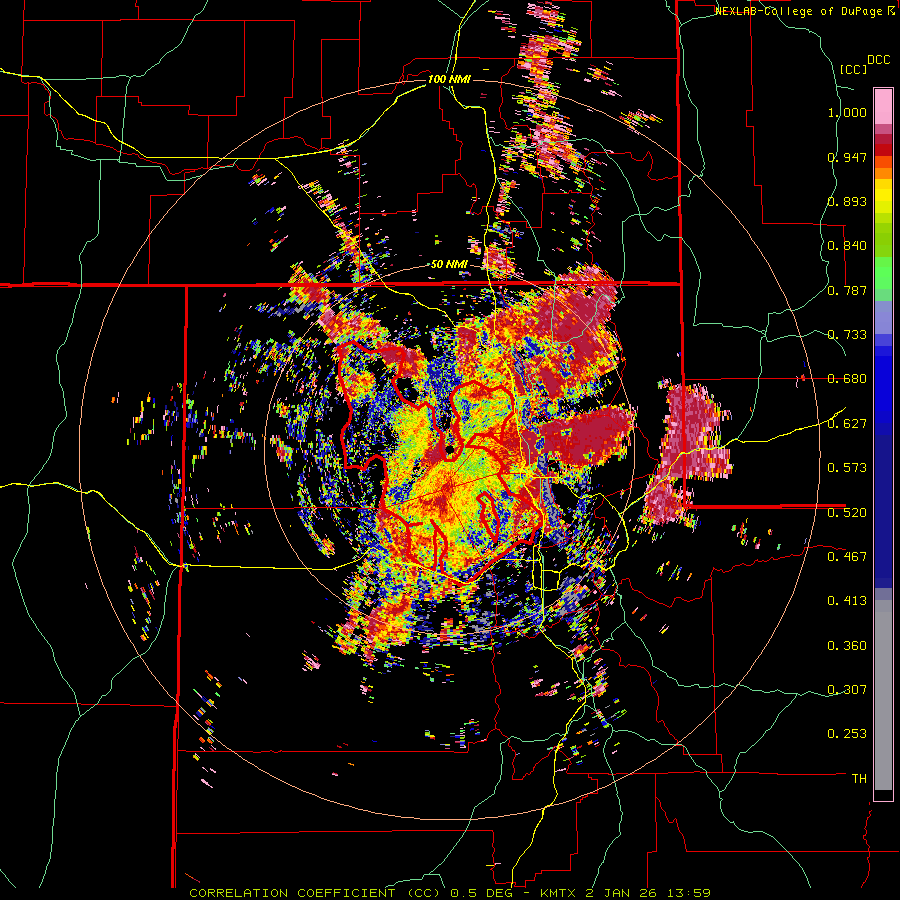Click the 0.840 scale value
The width and height of the screenshot is (900, 900).
click(847, 246)
